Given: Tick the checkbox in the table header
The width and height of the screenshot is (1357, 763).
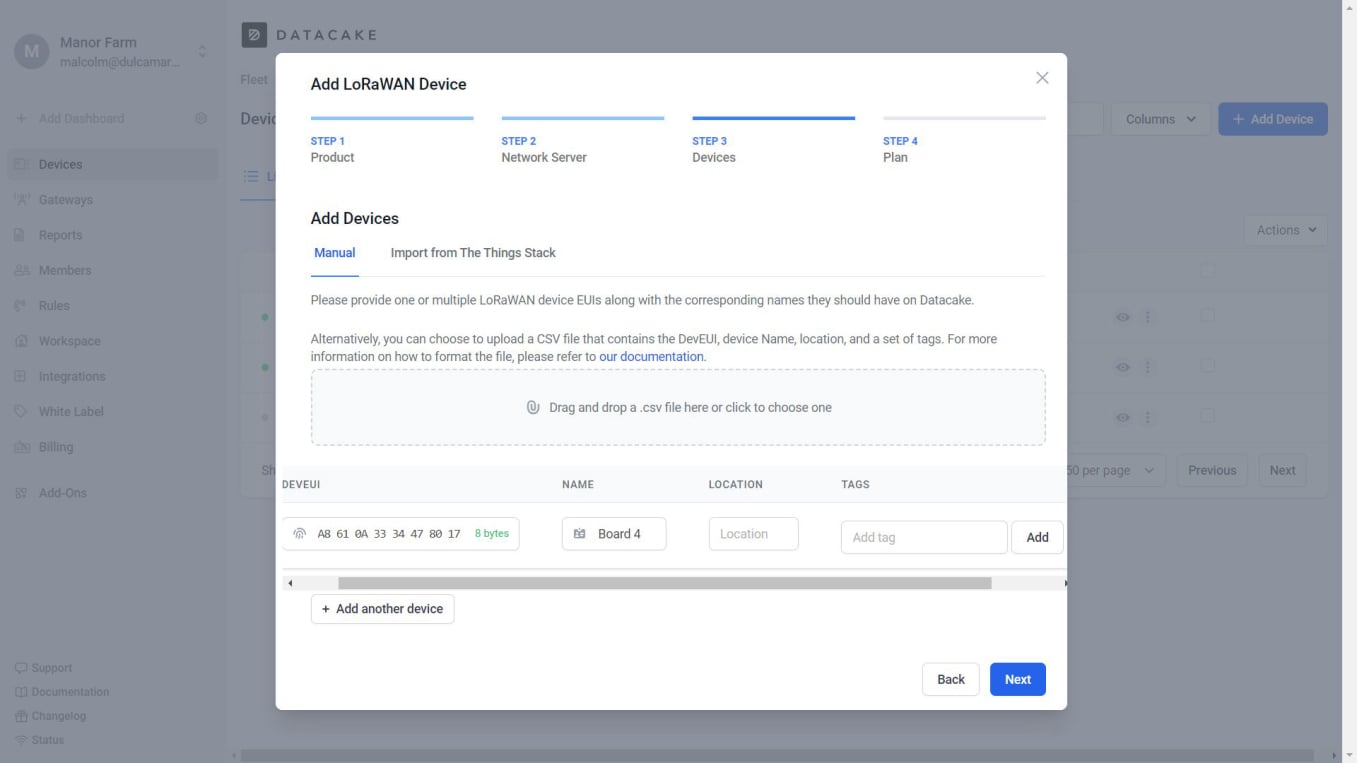Looking at the screenshot, I should point(1207,270).
